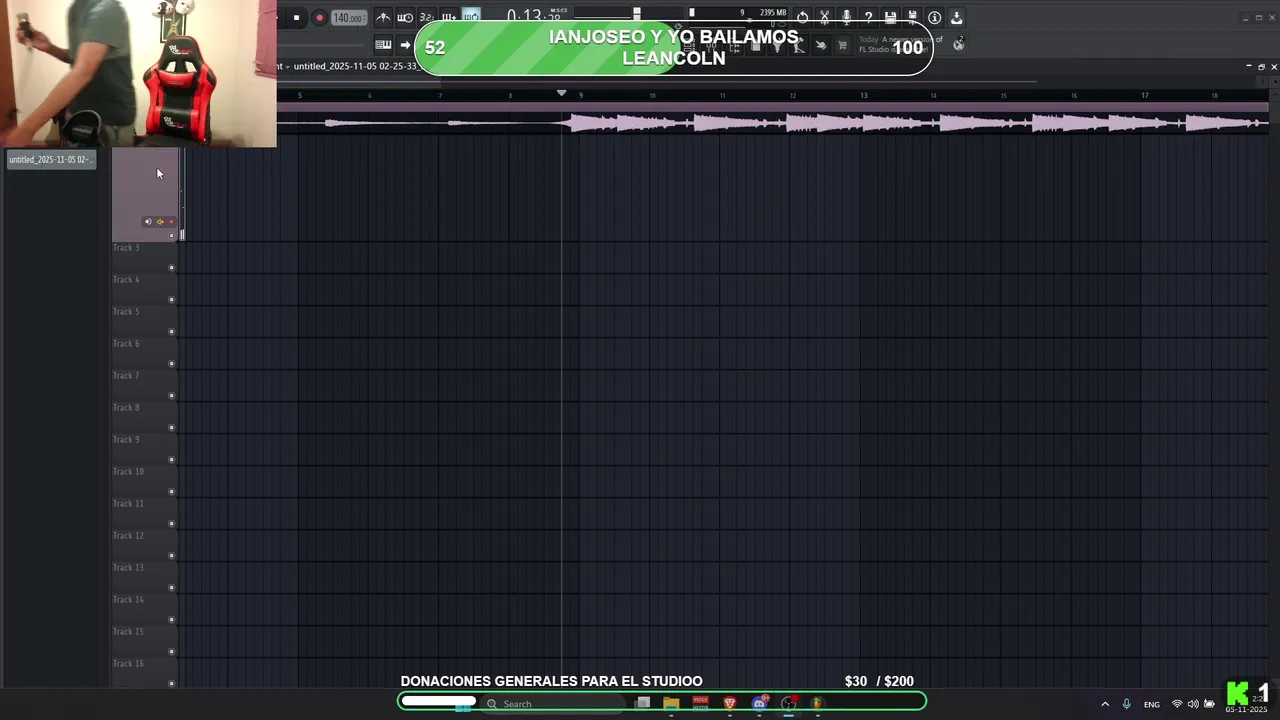This screenshot has height=720, width=1280.
Task: Open the Discord taskbar icon
Action: (759, 703)
